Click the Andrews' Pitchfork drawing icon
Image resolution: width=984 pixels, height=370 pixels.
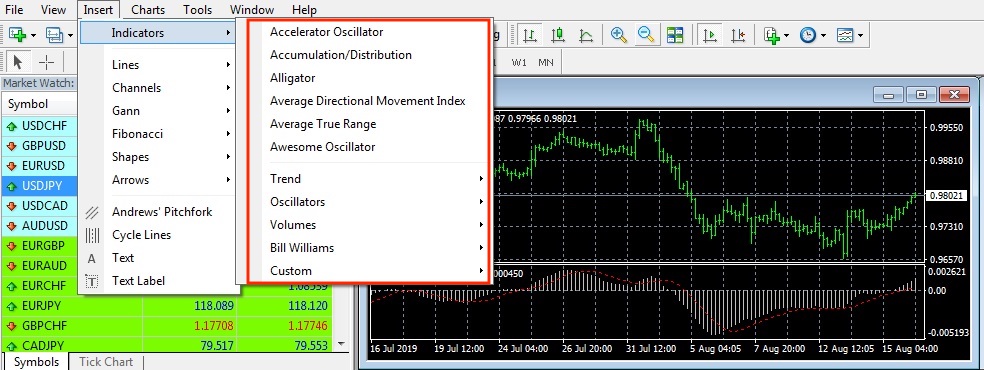click(92, 213)
